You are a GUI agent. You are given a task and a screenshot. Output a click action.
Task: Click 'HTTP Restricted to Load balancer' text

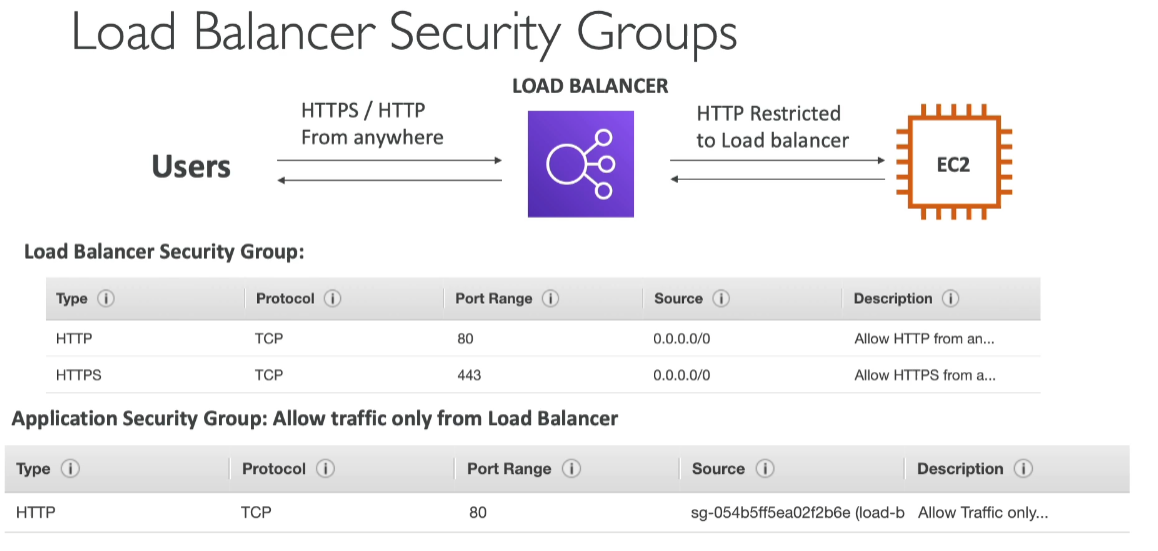pyautogui.click(x=772, y=127)
